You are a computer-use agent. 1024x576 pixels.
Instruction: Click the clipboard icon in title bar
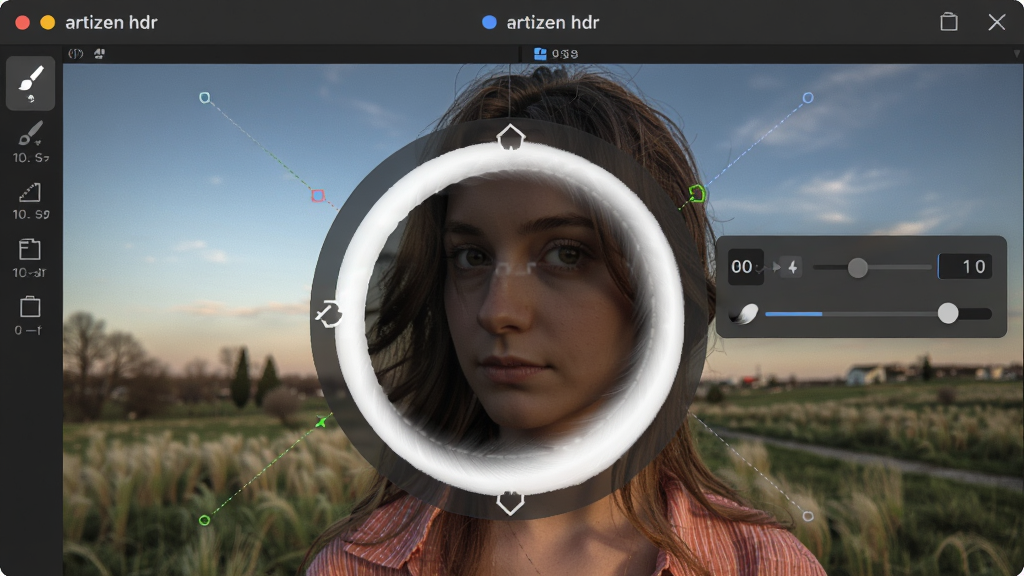coord(949,22)
